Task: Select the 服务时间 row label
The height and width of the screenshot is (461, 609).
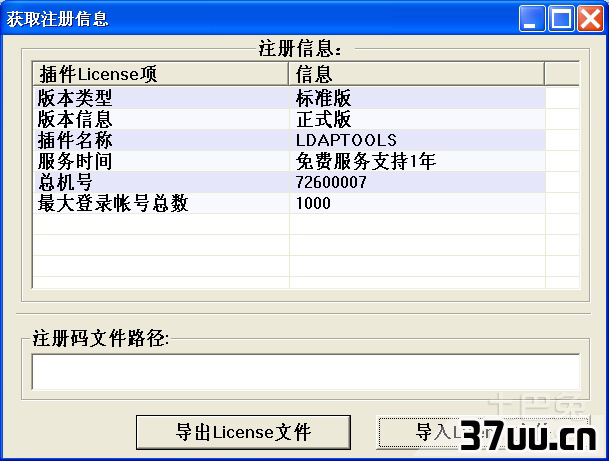Action: [x=75, y=161]
